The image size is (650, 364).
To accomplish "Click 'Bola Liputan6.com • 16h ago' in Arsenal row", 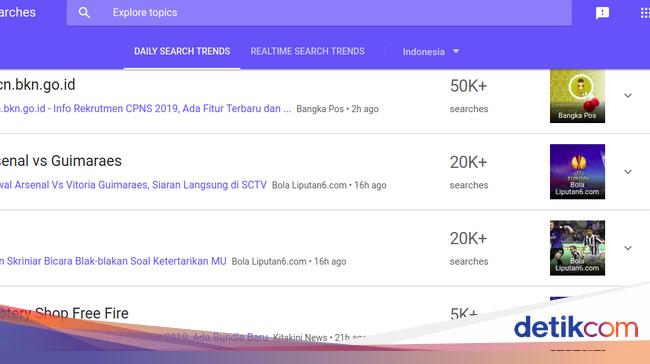I will point(329,185).
